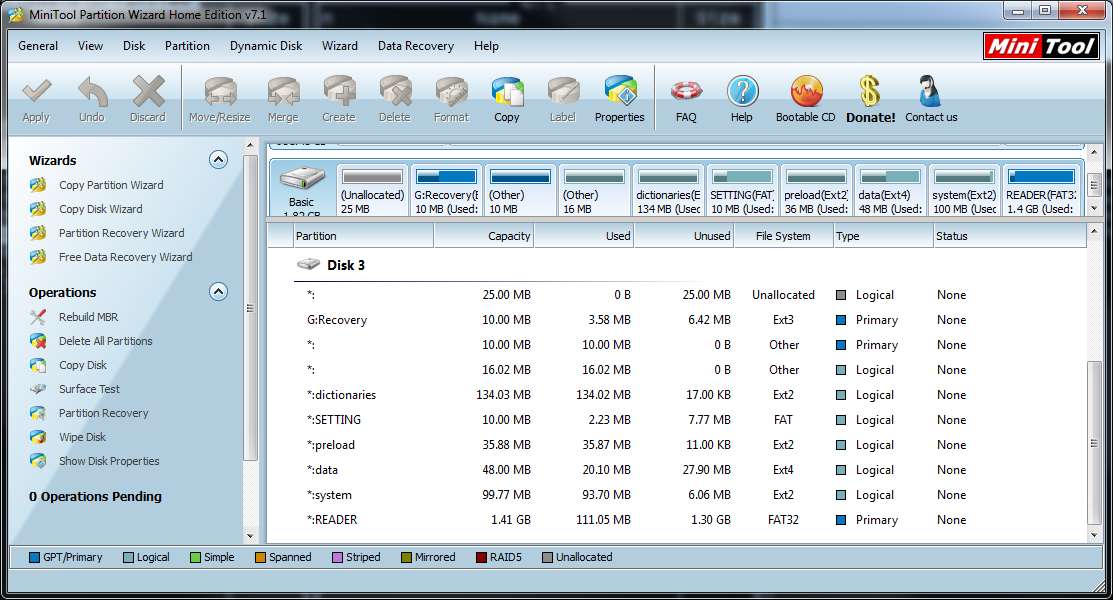Image resolution: width=1113 pixels, height=600 pixels.
Task: Sort by the Status column header
Action: coord(1009,236)
